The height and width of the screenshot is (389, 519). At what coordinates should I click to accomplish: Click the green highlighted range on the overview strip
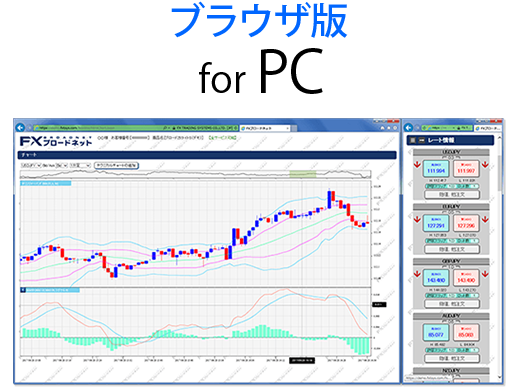(x=302, y=174)
